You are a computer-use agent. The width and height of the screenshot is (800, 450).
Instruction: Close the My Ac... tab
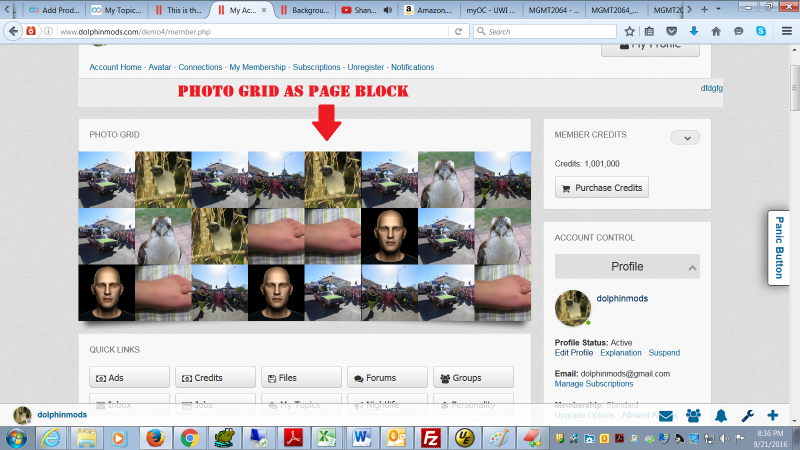[x=264, y=10]
